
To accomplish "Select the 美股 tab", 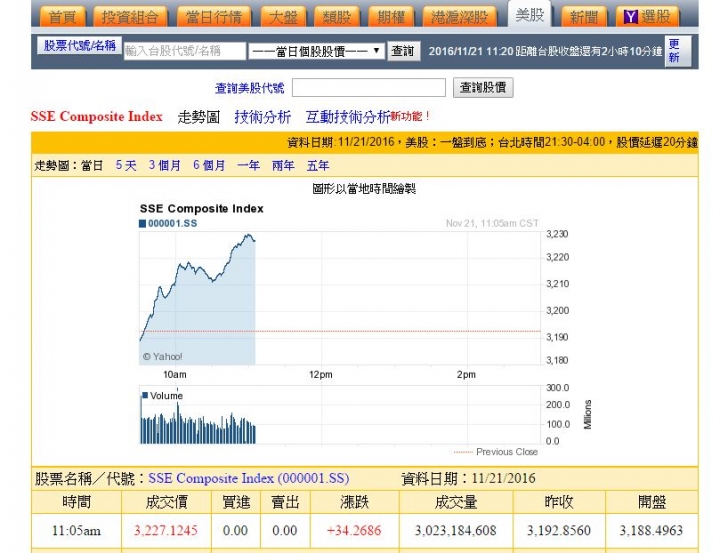I will point(529,15).
